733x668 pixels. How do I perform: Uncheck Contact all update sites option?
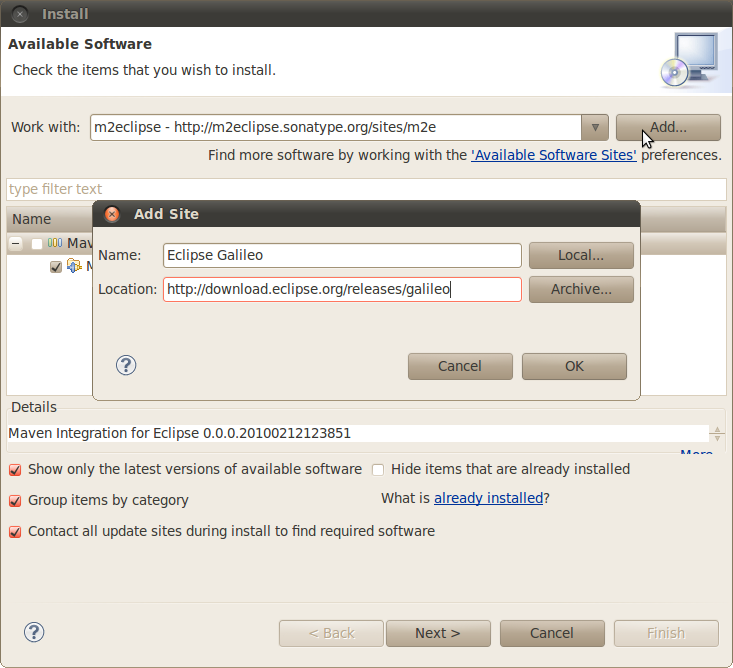[x=15, y=532]
